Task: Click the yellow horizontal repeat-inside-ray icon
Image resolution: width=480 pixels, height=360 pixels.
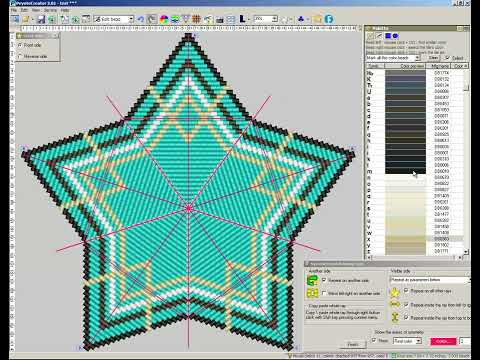Action: pos(395,304)
